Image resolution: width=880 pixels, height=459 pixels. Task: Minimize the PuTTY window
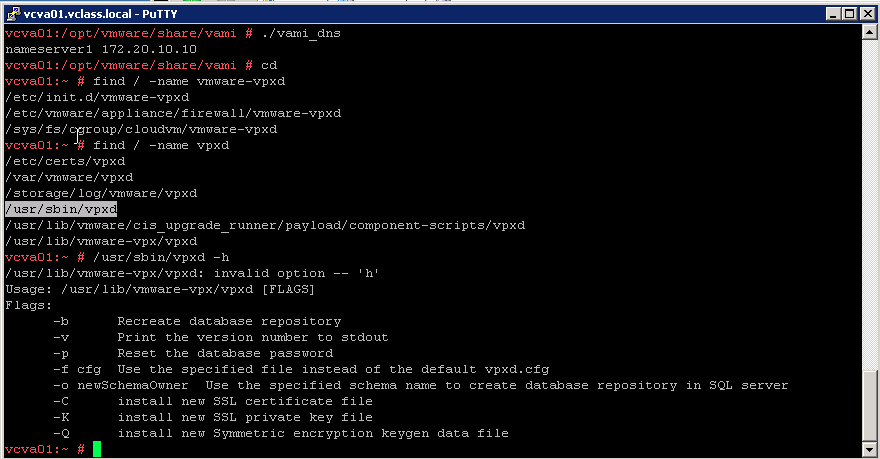pyautogui.click(x=833, y=14)
